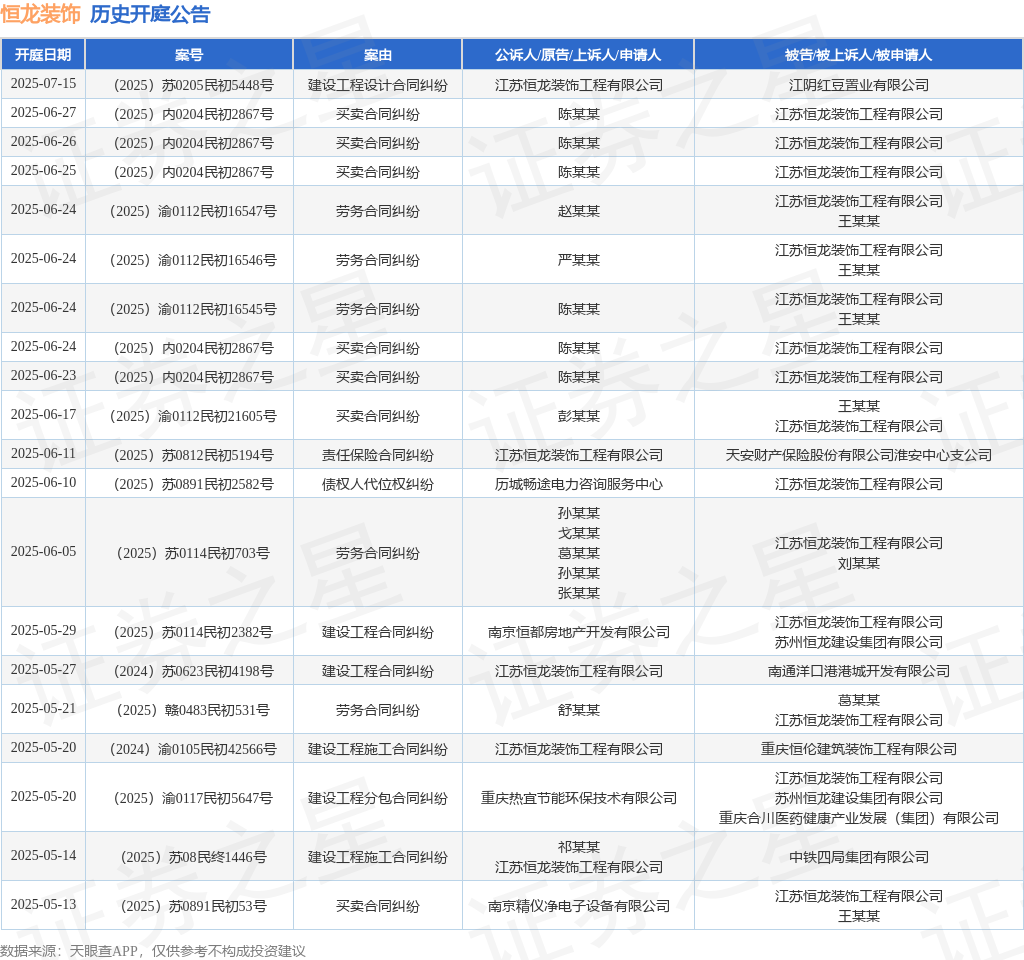Select the 公诉人/原告/上诉人/申请人 column header
Image resolution: width=1024 pixels, height=960 pixels.
point(578,55)
